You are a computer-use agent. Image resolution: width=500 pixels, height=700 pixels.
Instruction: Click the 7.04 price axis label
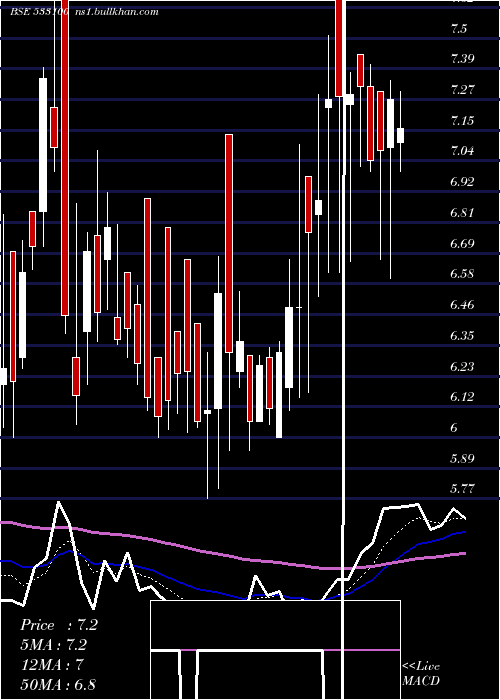(462, 151)
